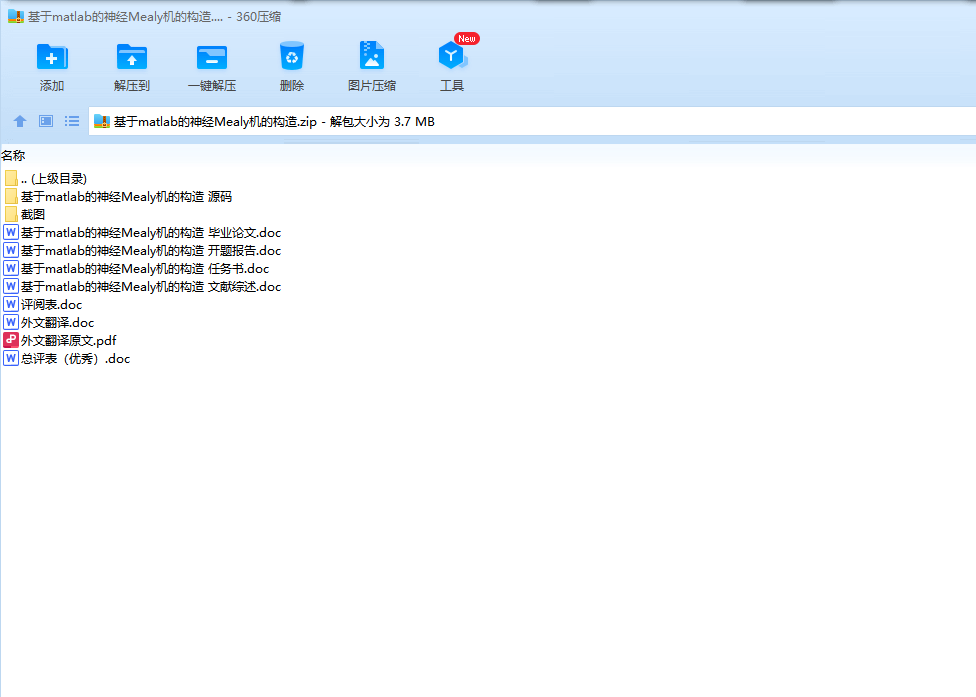Select file name 评阅表.doc
This screenshot has width=976, height=697.
(x=52, y=305)
